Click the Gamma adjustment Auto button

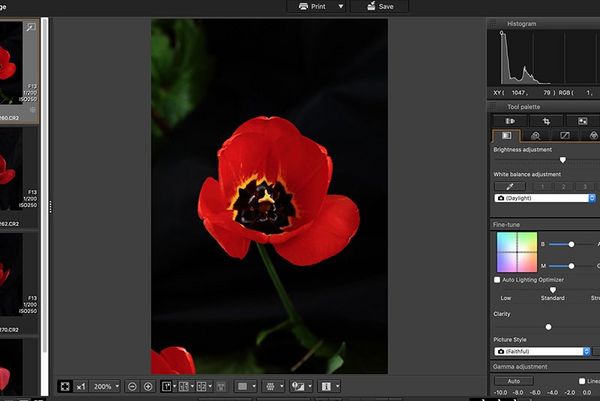(514, 381)
